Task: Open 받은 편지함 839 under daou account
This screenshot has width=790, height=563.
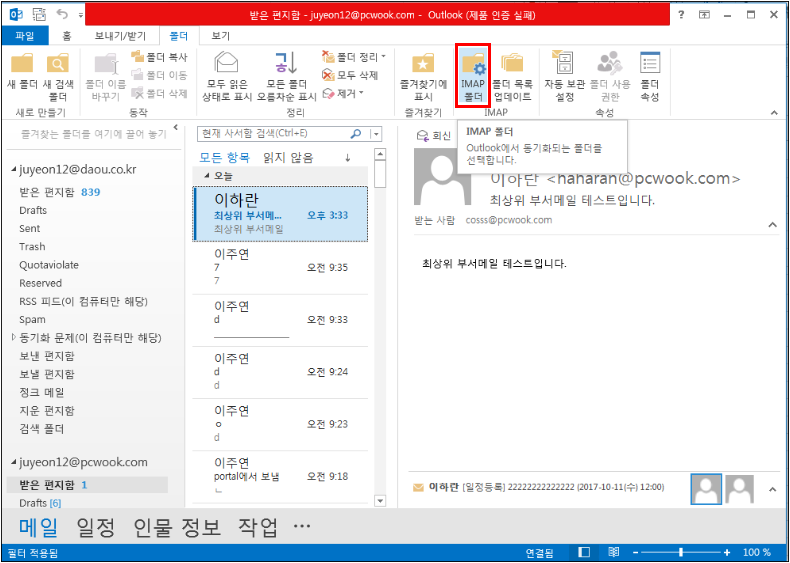Action: tap(59, 192)
